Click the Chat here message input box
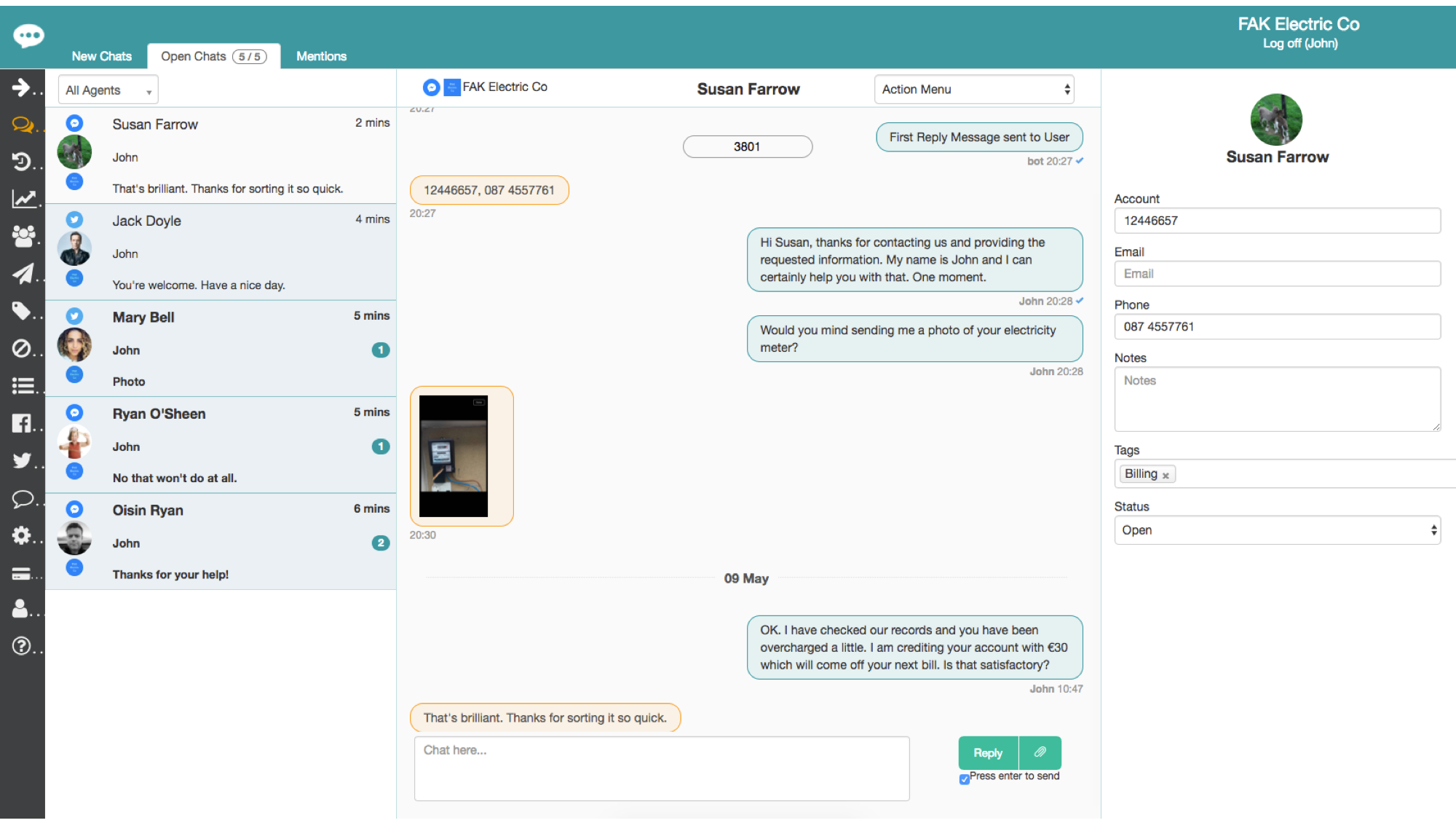This screenshot has height=823, width=1456. coord(662,768)
